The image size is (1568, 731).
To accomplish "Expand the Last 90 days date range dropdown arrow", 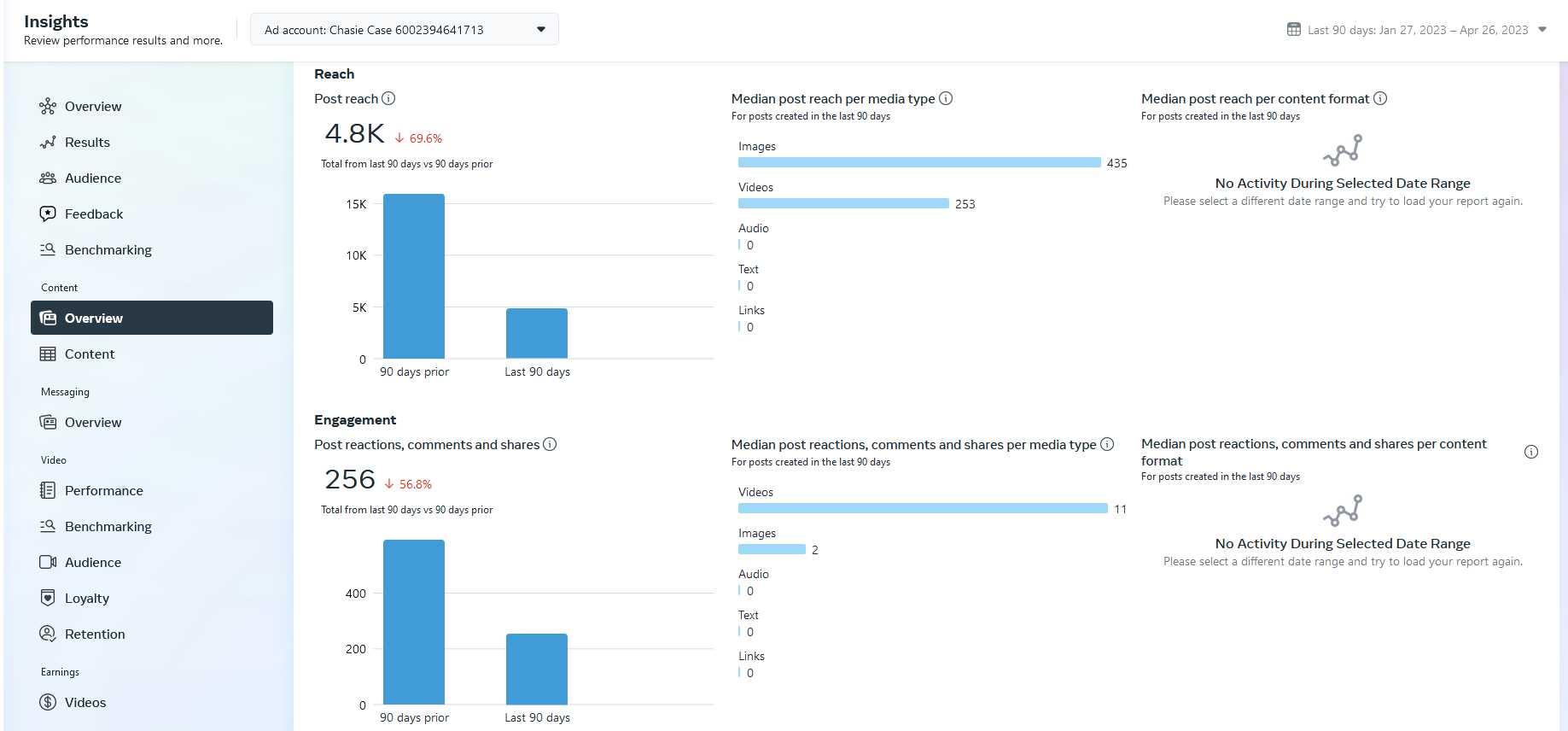I will 1542,29.
